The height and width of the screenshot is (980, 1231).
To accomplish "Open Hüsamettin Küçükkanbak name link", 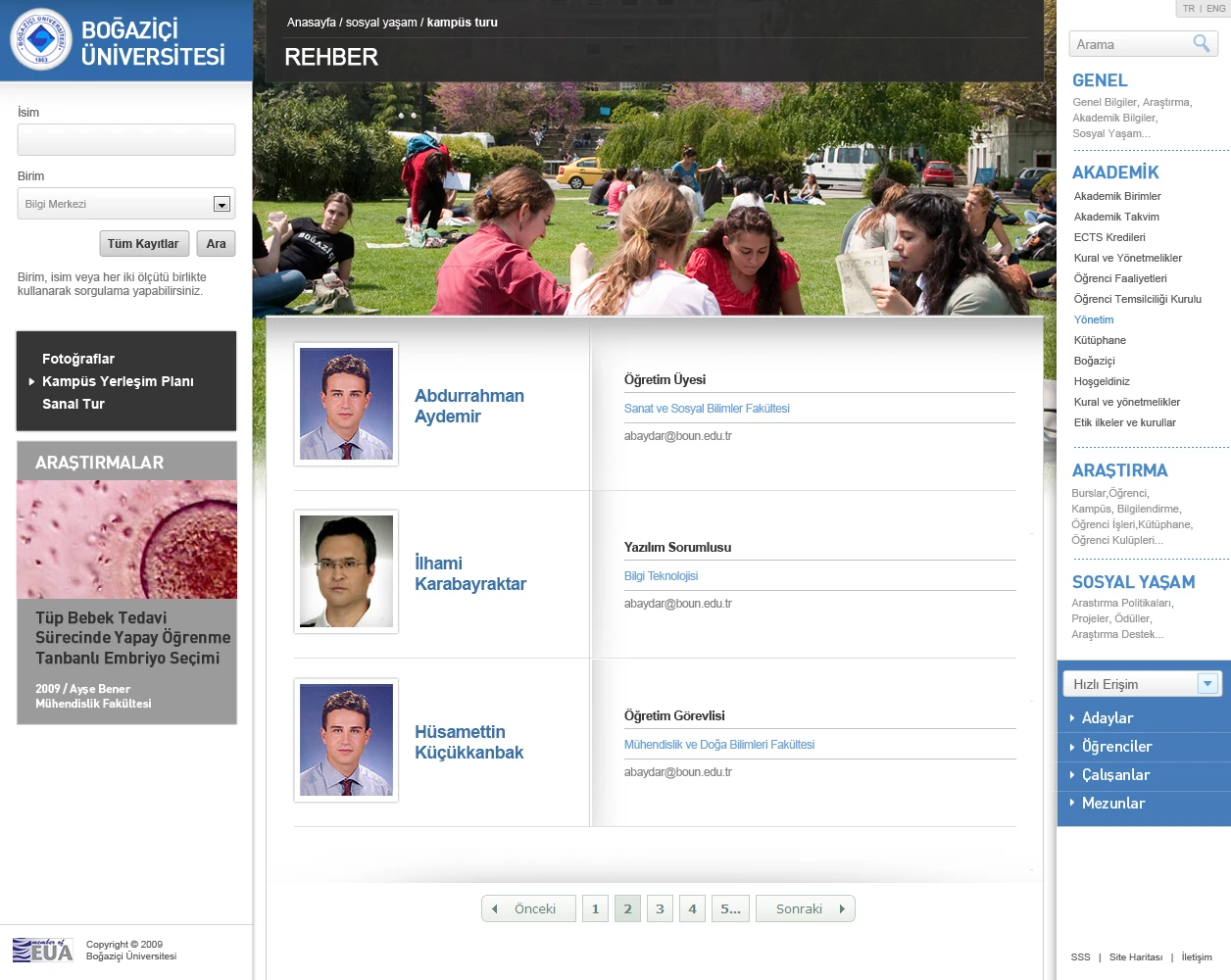I will tap(469, 742).
